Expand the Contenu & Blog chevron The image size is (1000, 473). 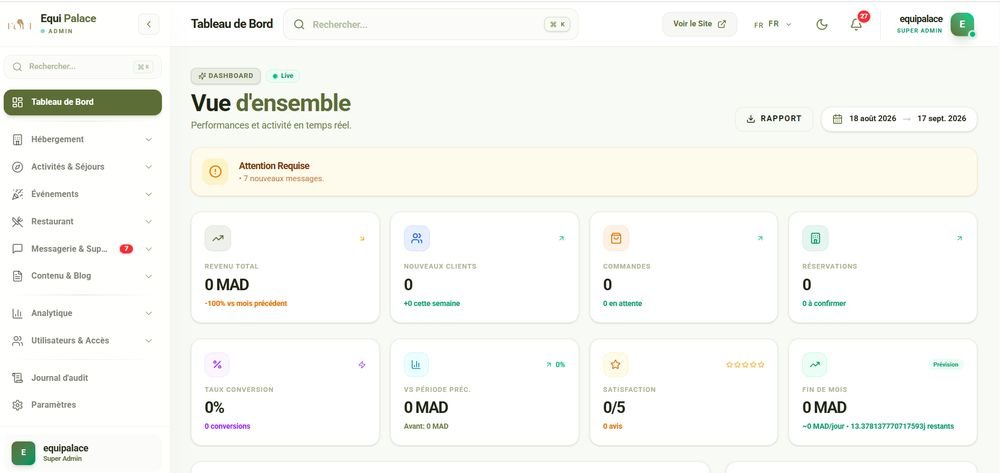pyautogui.click(x=149, y=276)
